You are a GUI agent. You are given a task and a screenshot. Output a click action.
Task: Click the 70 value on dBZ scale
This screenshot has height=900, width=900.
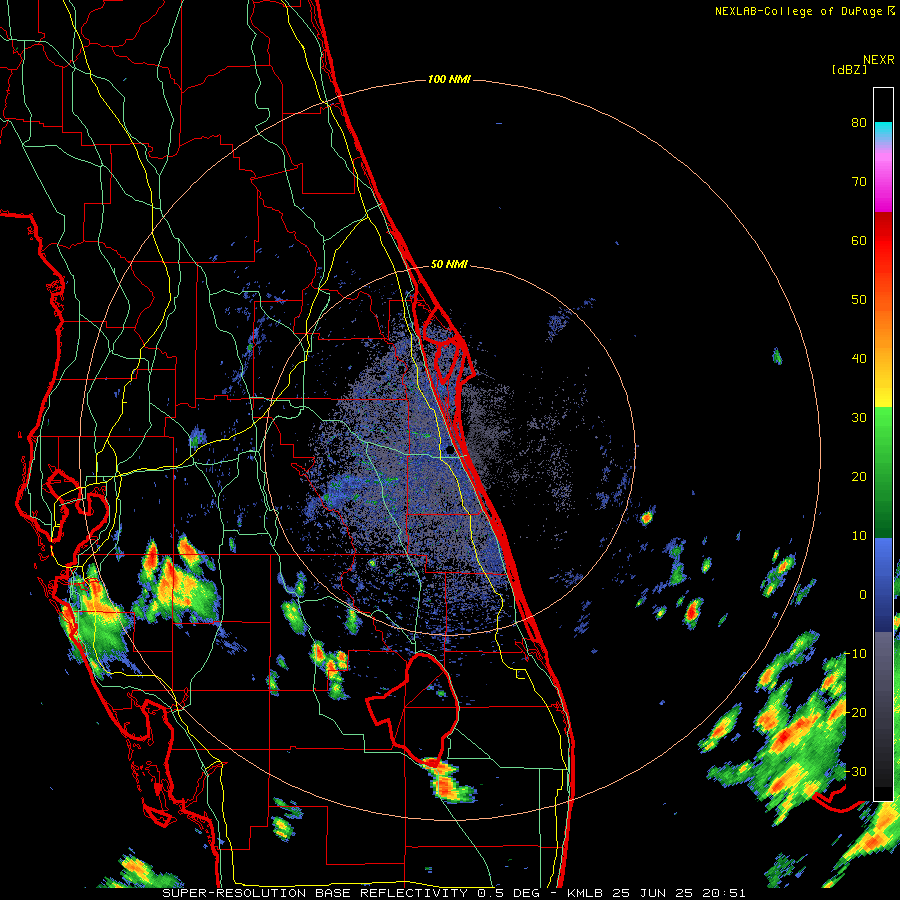(x=859, y=182)
